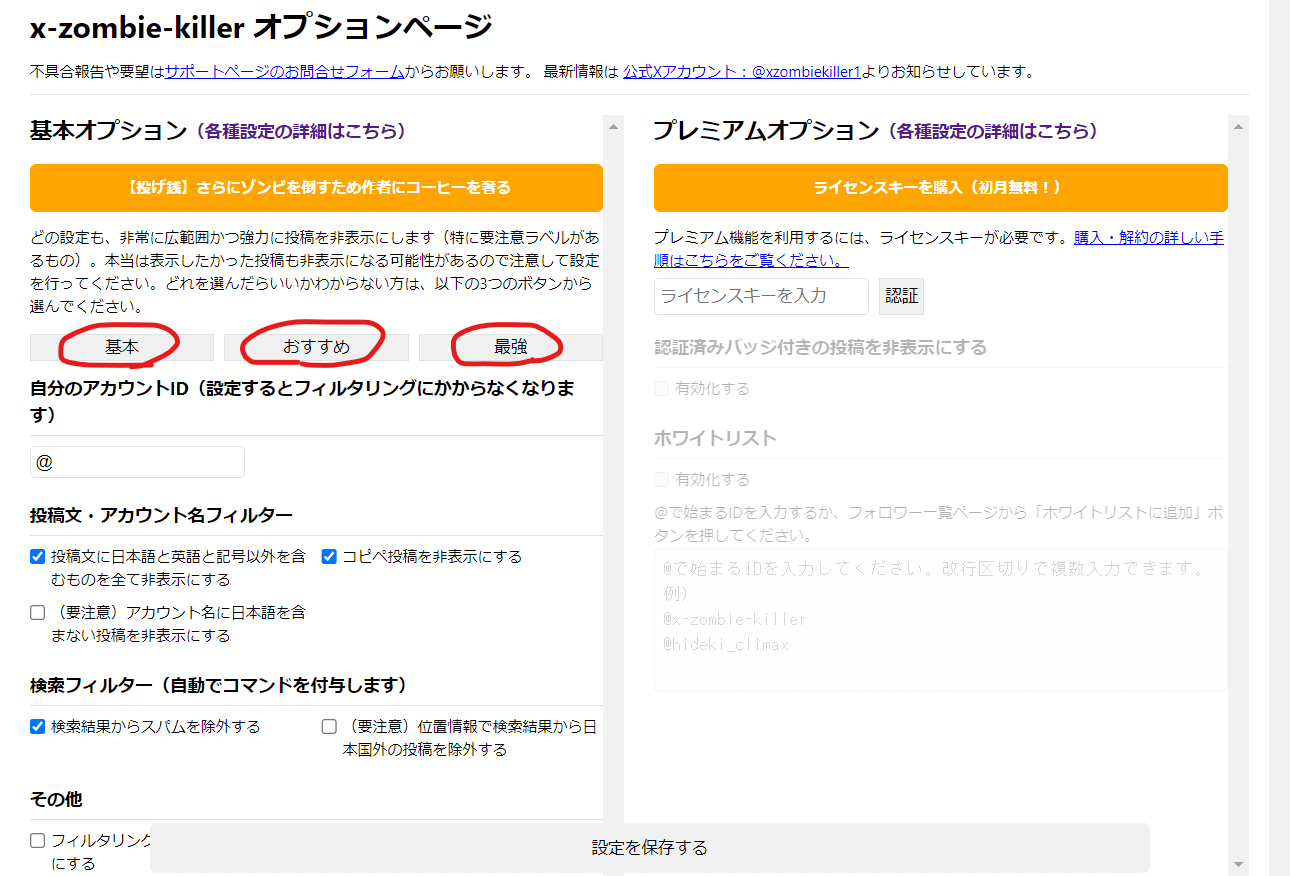Enable アカウント名に日本語を含まない投稿 checkbox
The width and height of the screenshot is (1293, 876).
(x=38, y=613)
